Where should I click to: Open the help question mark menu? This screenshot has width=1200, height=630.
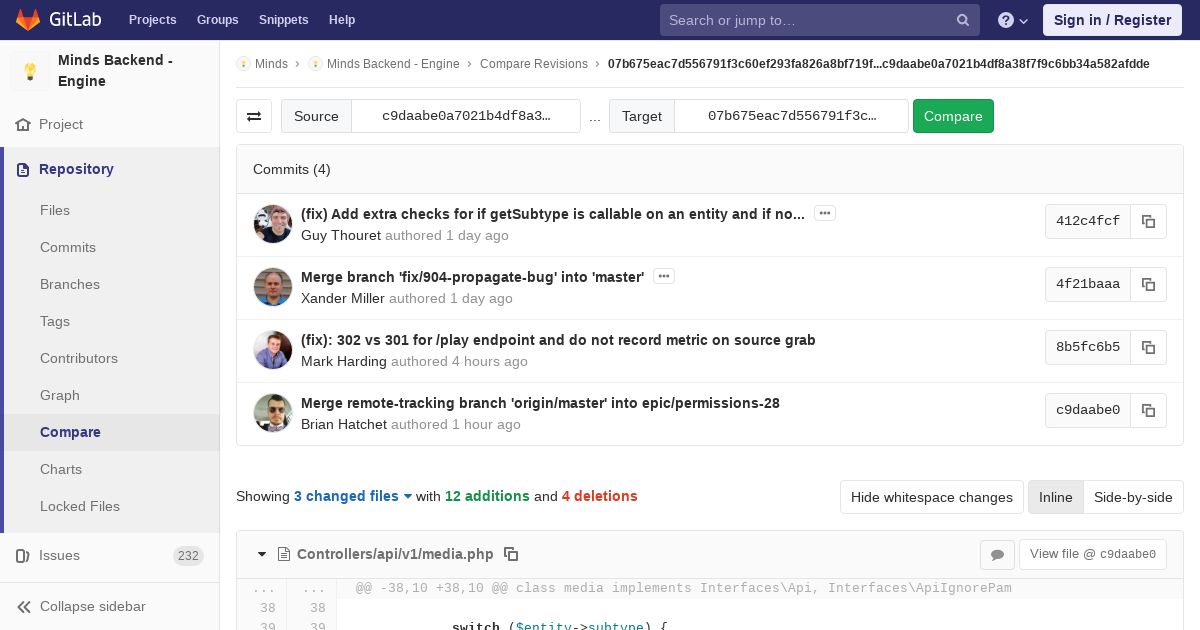point(1013,20)
